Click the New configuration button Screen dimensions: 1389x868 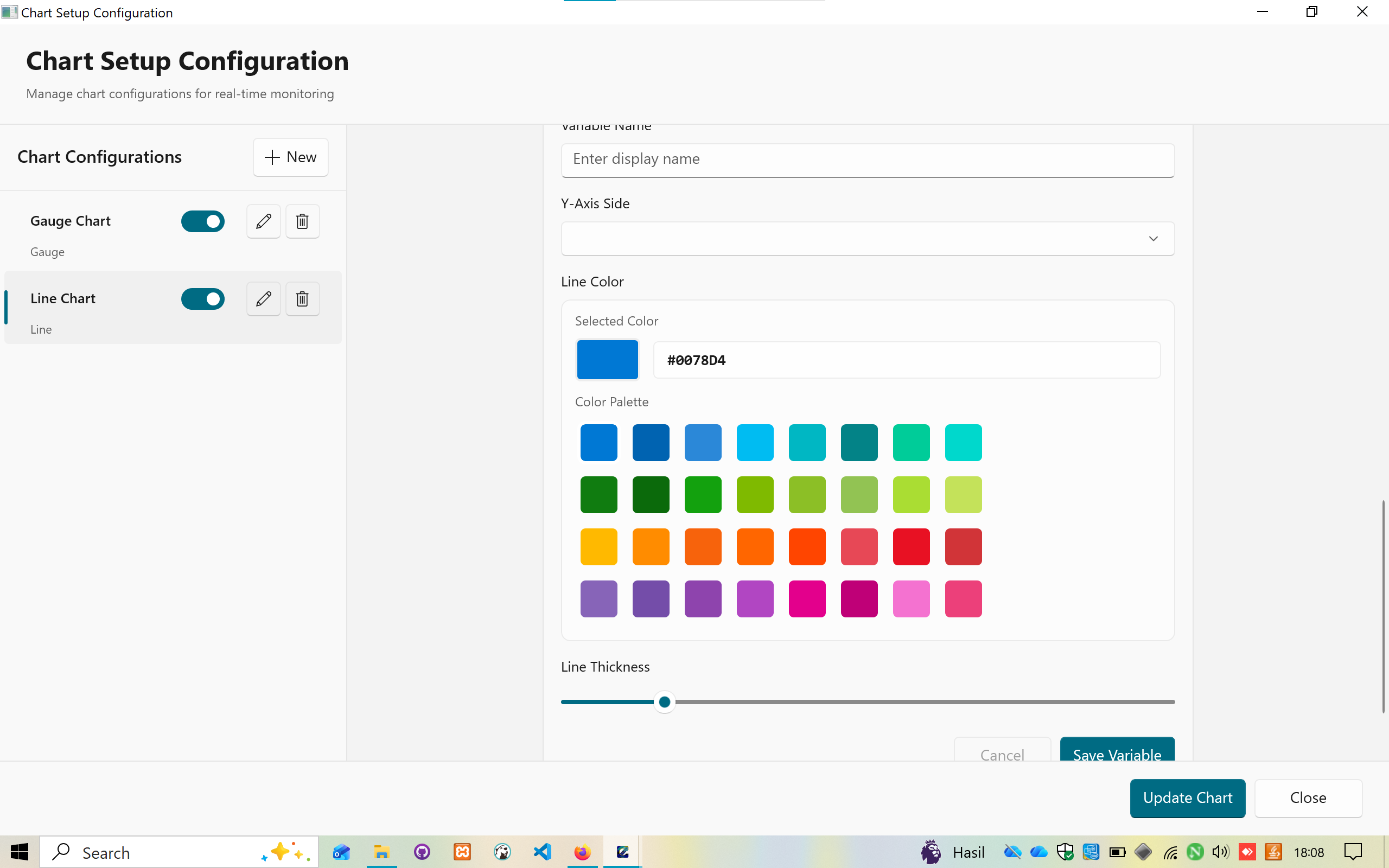290,157
